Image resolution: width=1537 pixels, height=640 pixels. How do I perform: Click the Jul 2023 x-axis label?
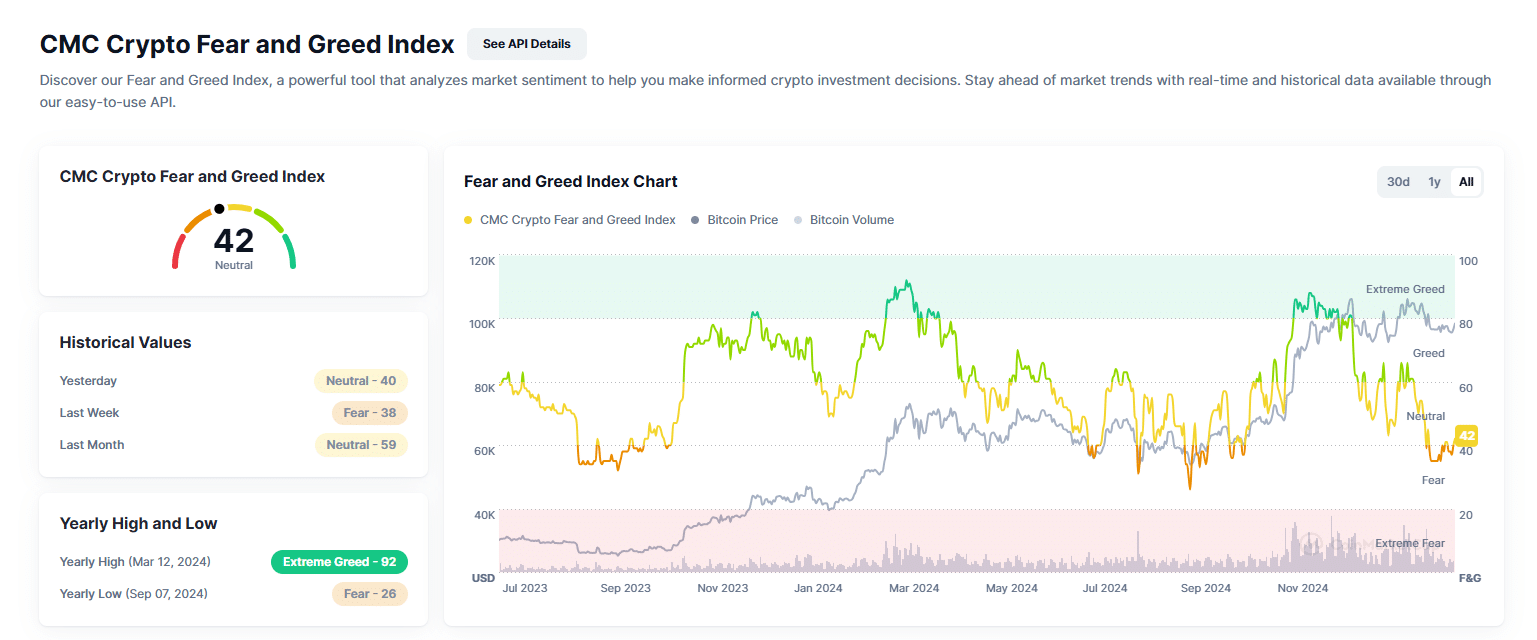tap(524, 588)
